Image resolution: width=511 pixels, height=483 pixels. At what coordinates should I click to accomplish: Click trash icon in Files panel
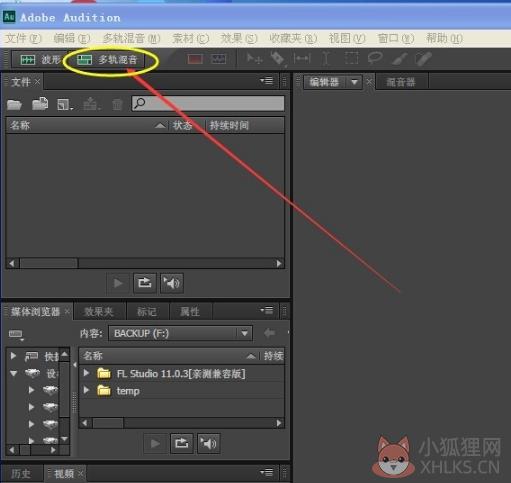[x=117, y=104]
